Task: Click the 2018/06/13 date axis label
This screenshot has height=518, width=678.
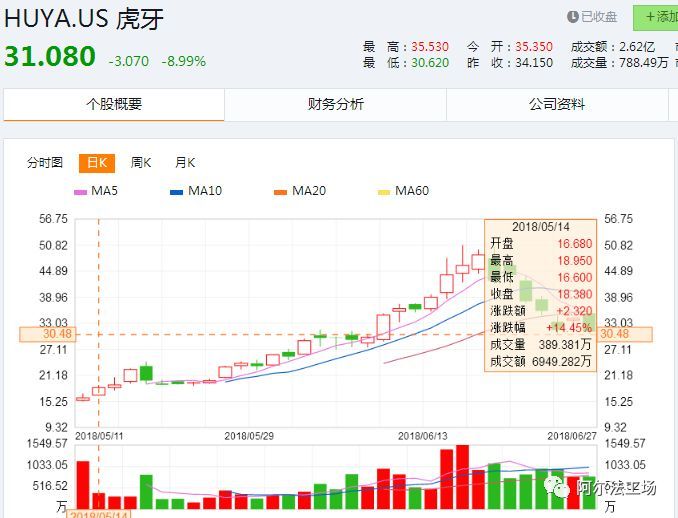Action: (422, 436)
